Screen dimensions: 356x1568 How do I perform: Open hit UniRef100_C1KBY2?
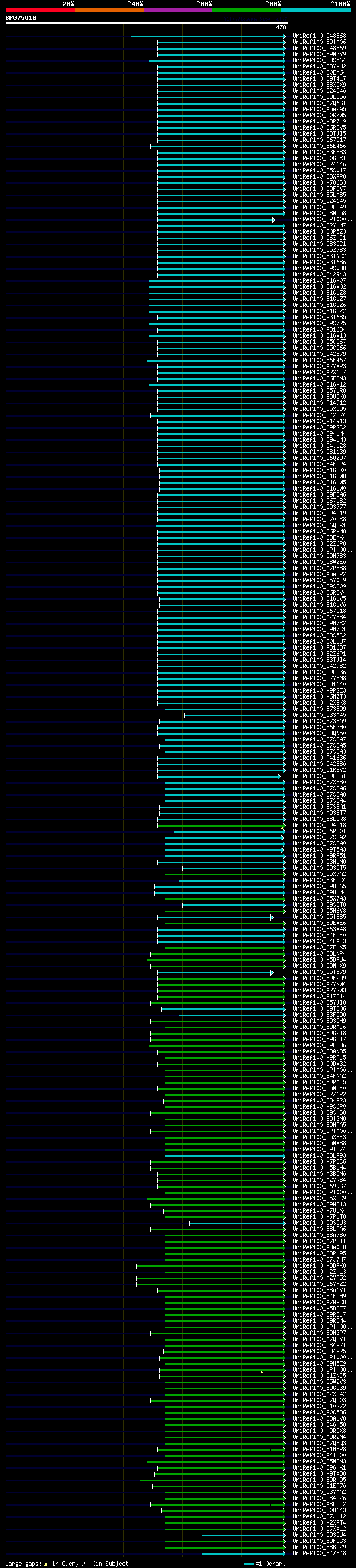[x=319, y=770]
